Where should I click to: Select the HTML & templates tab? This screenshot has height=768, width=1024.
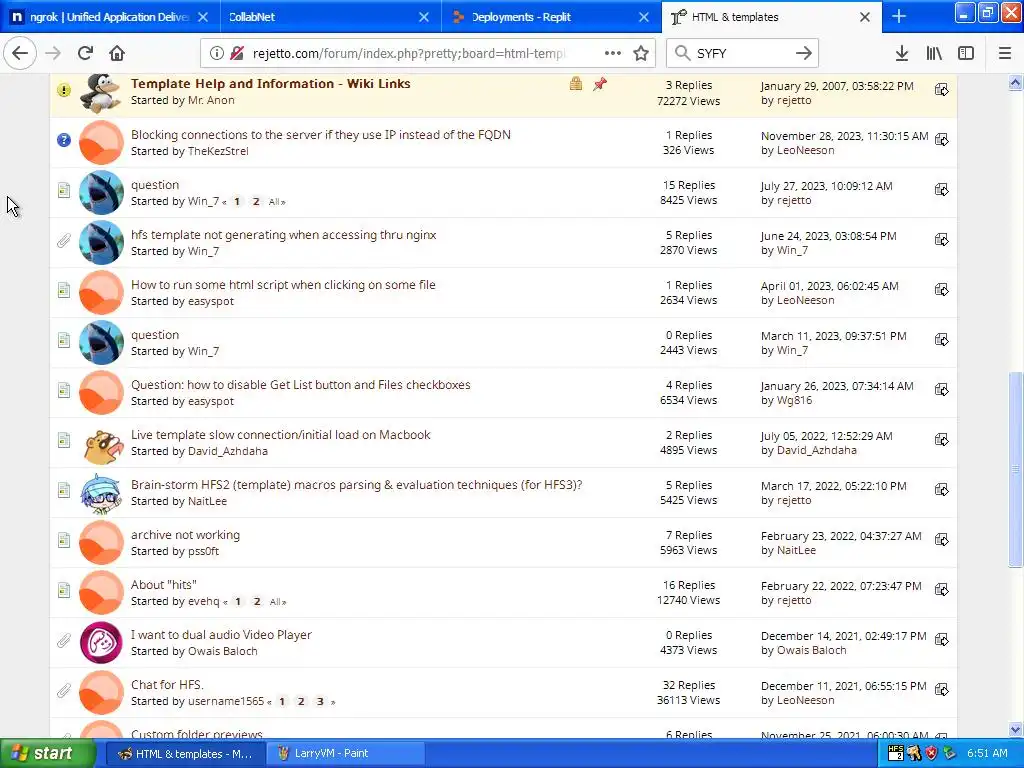(772, 17)
